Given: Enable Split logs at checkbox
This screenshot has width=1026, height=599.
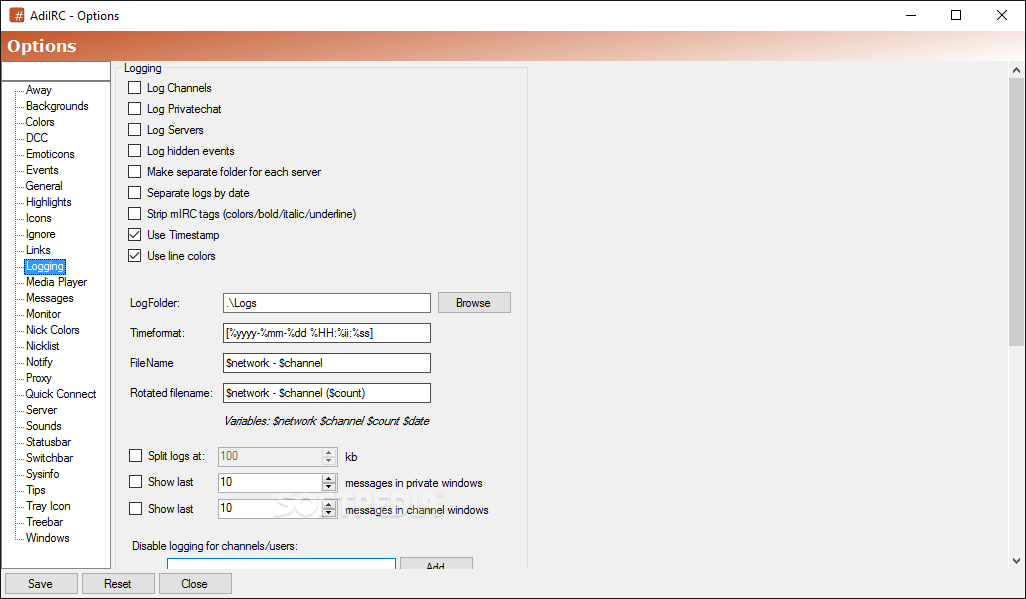Looking at the screenshot, I should coord(135,456).
